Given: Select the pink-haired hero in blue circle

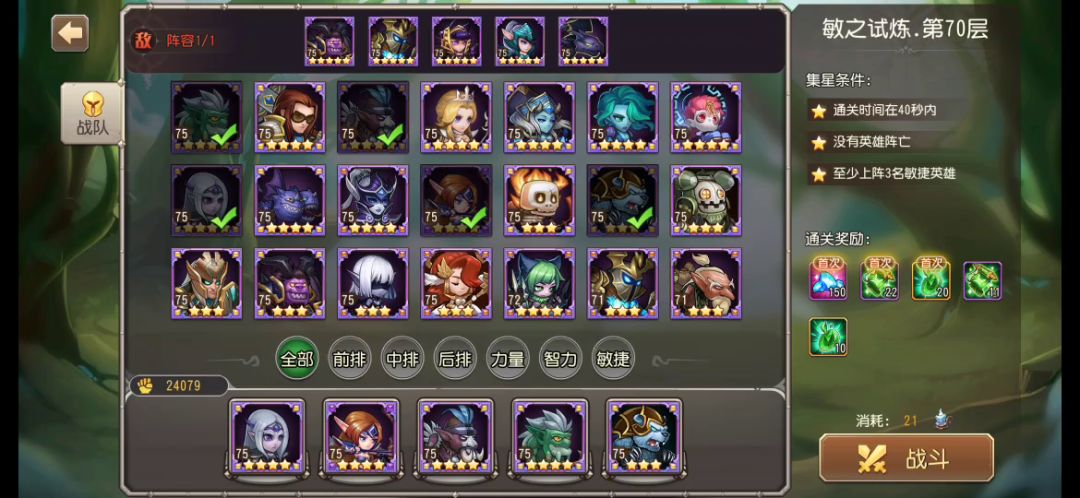Looking at the screenshot, I should (706, 117).
